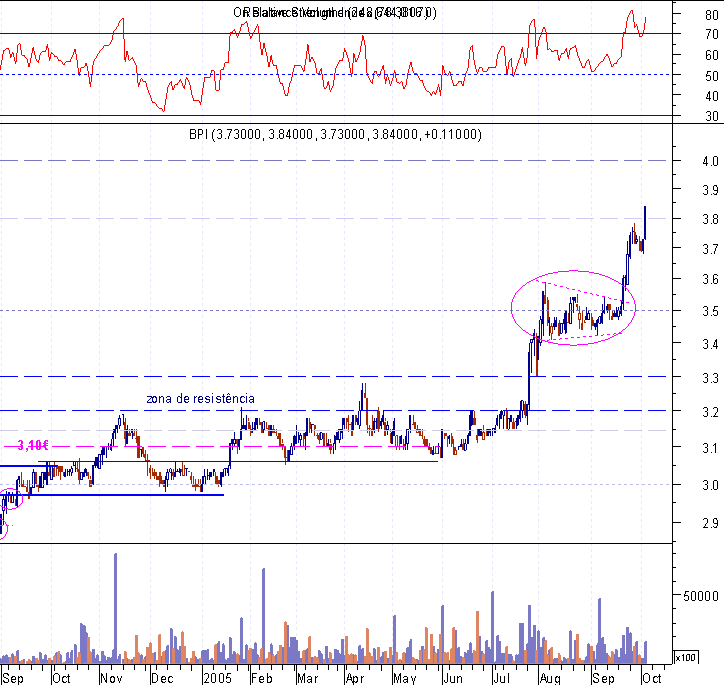724x685 pixels.
Task: Click the 3.6 price axis label
Action: [x=710, y=279]
